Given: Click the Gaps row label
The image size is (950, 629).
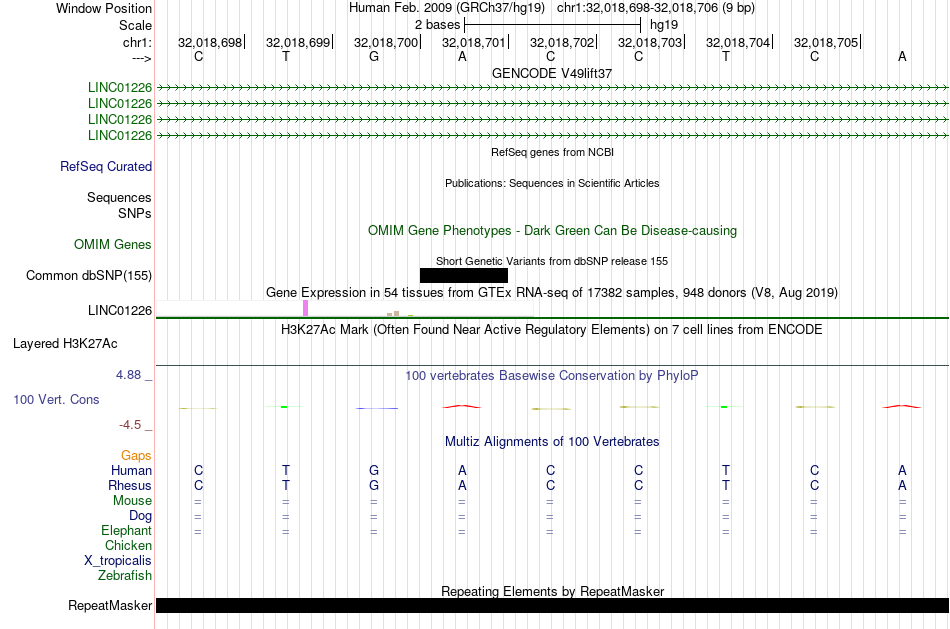Looking at the screenshot, I should click(x=136, y=456).
